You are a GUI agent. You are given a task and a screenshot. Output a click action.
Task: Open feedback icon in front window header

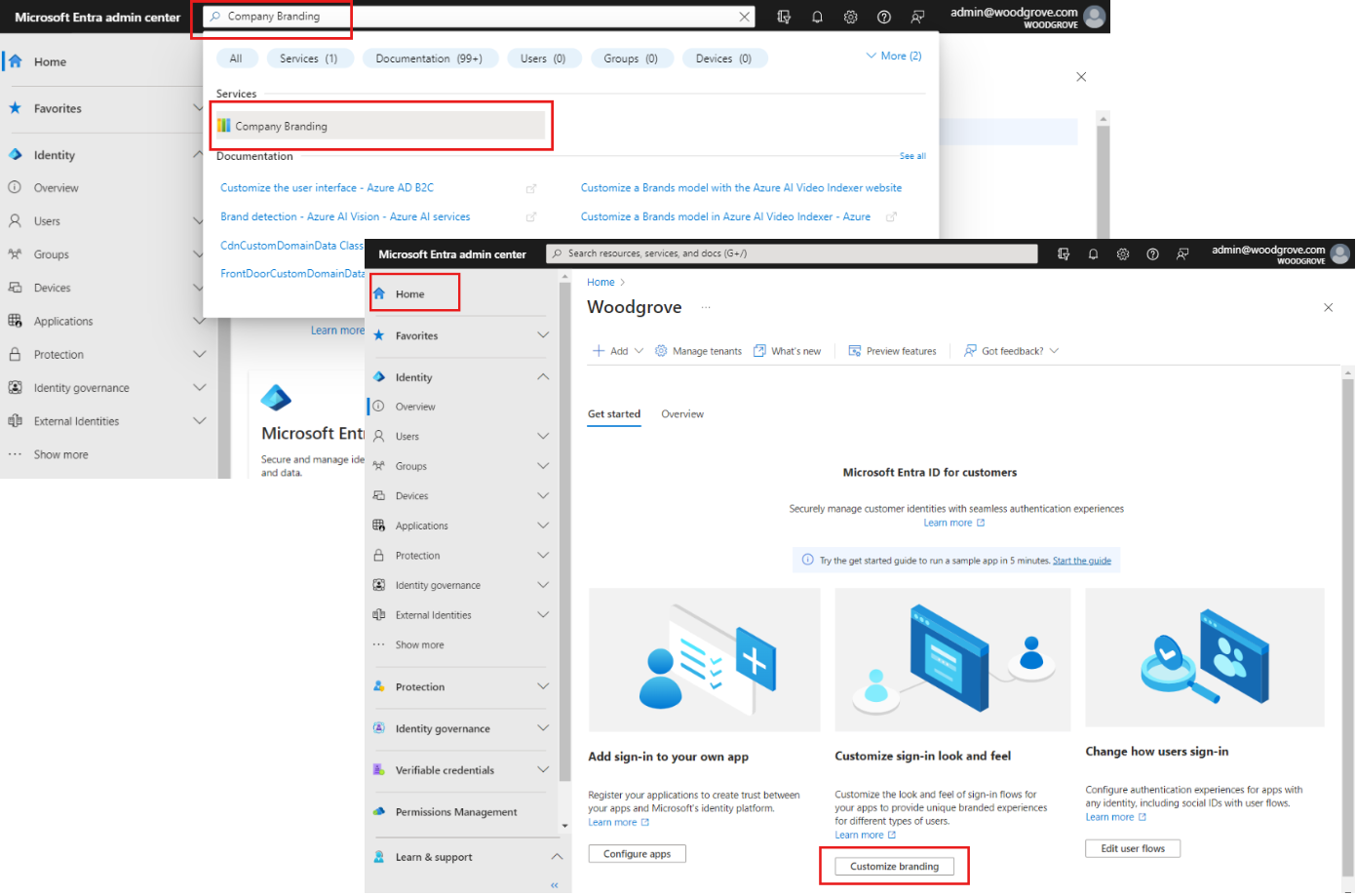1182,253
